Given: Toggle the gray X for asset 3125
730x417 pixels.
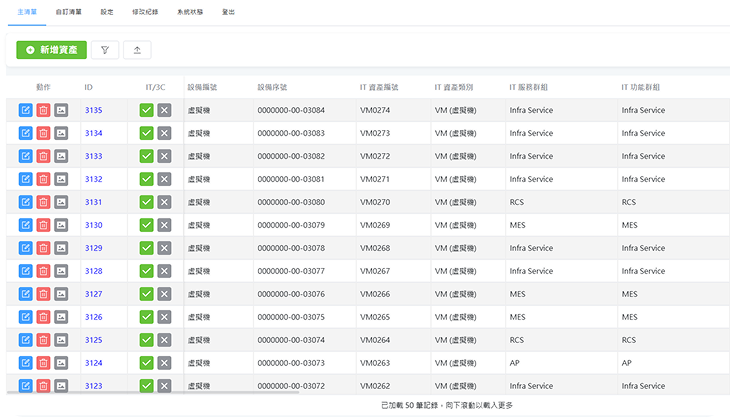Looking at the screenshot, I should [164, 340].
